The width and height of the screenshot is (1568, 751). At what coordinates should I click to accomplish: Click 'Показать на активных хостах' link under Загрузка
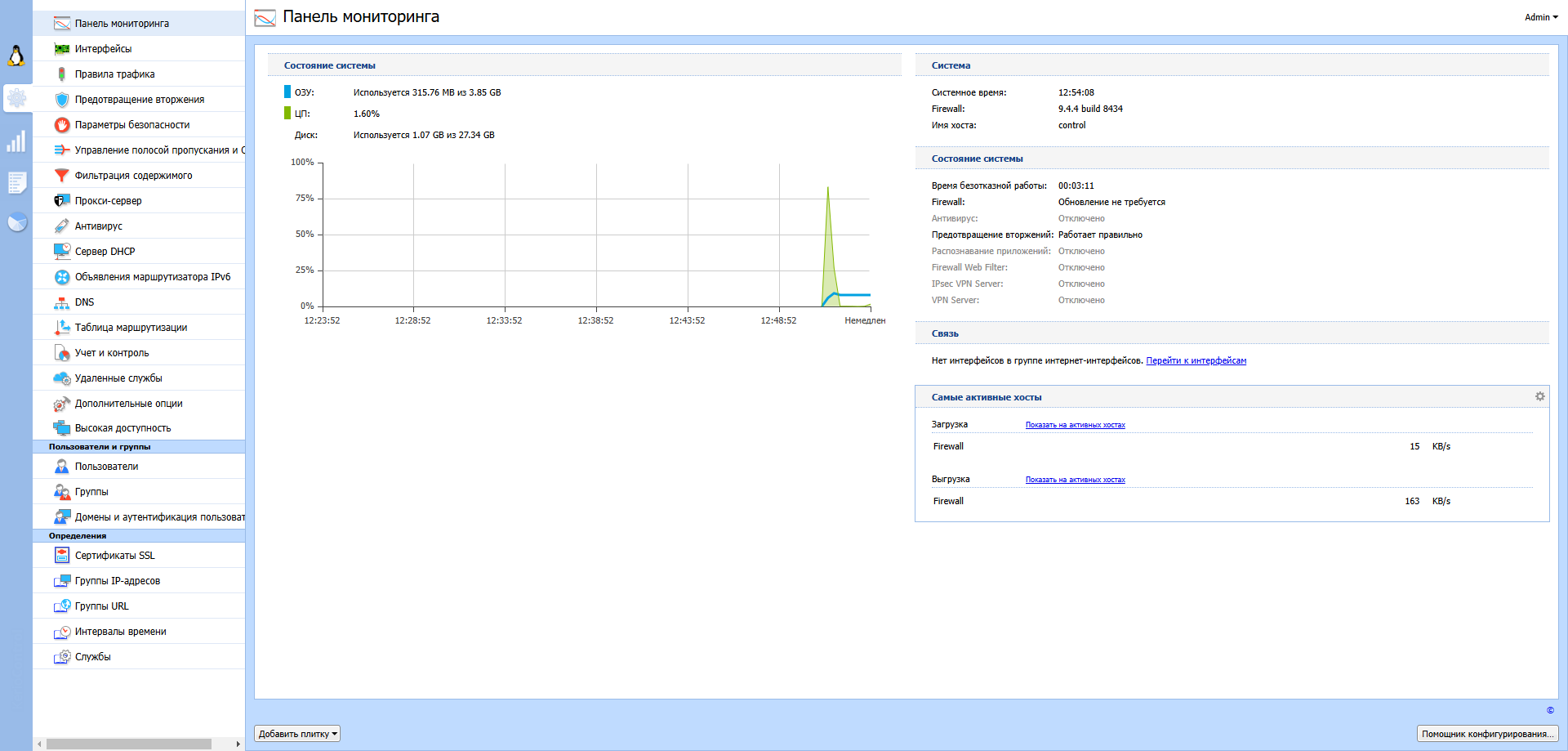point(1075,425)
